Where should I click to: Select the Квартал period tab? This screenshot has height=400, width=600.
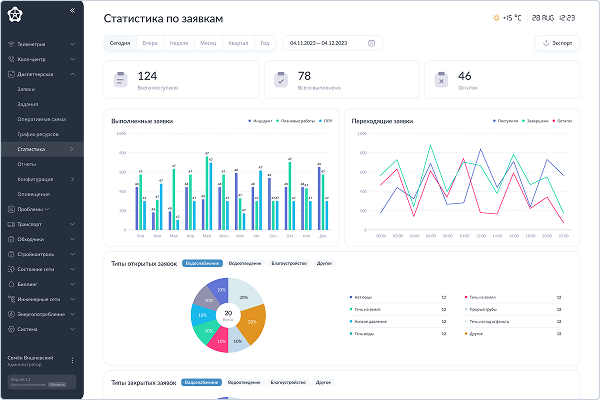pos(238,43)
